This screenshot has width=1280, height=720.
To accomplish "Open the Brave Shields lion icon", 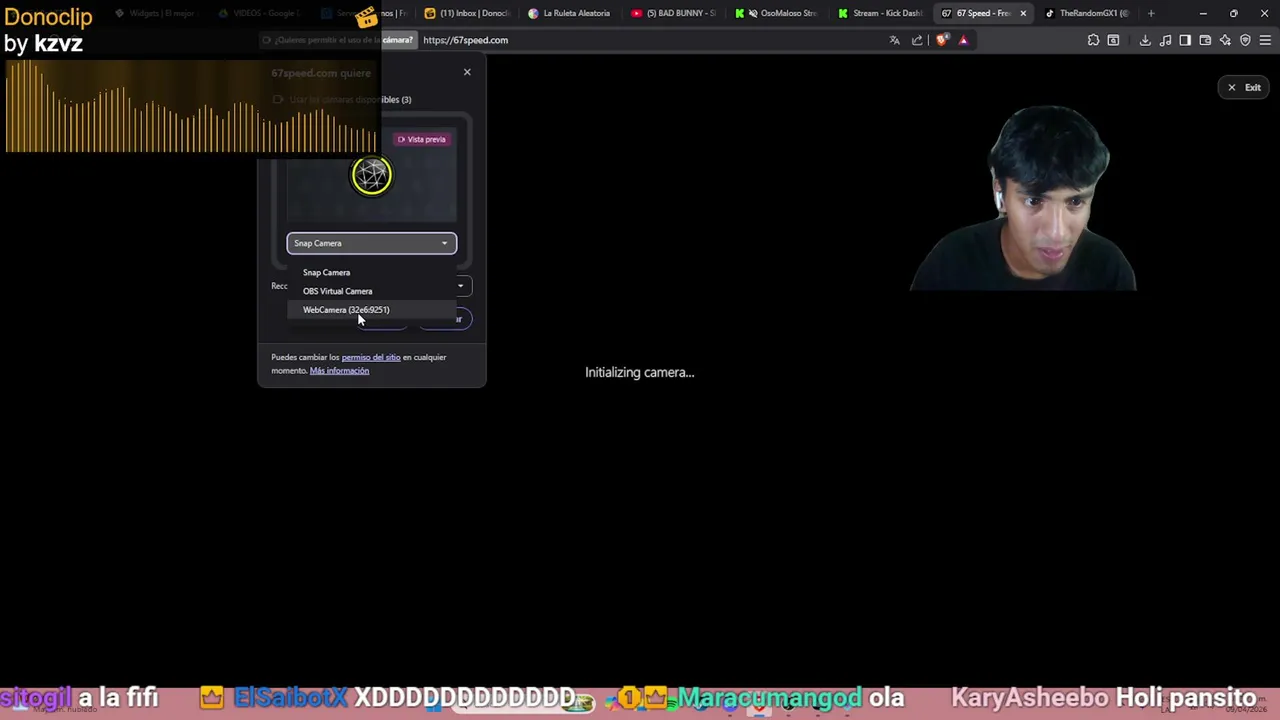I will (x=941, y=40).
